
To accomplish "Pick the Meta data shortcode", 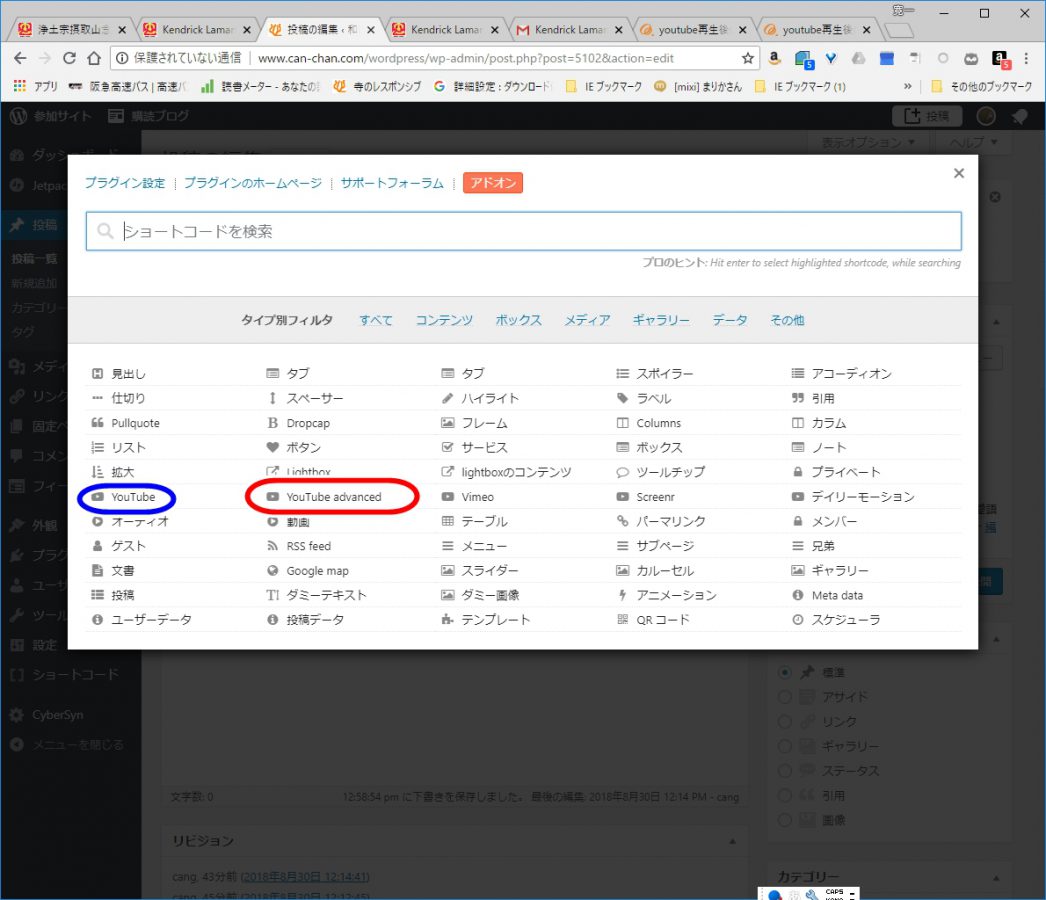I will [x=827, y=596].
